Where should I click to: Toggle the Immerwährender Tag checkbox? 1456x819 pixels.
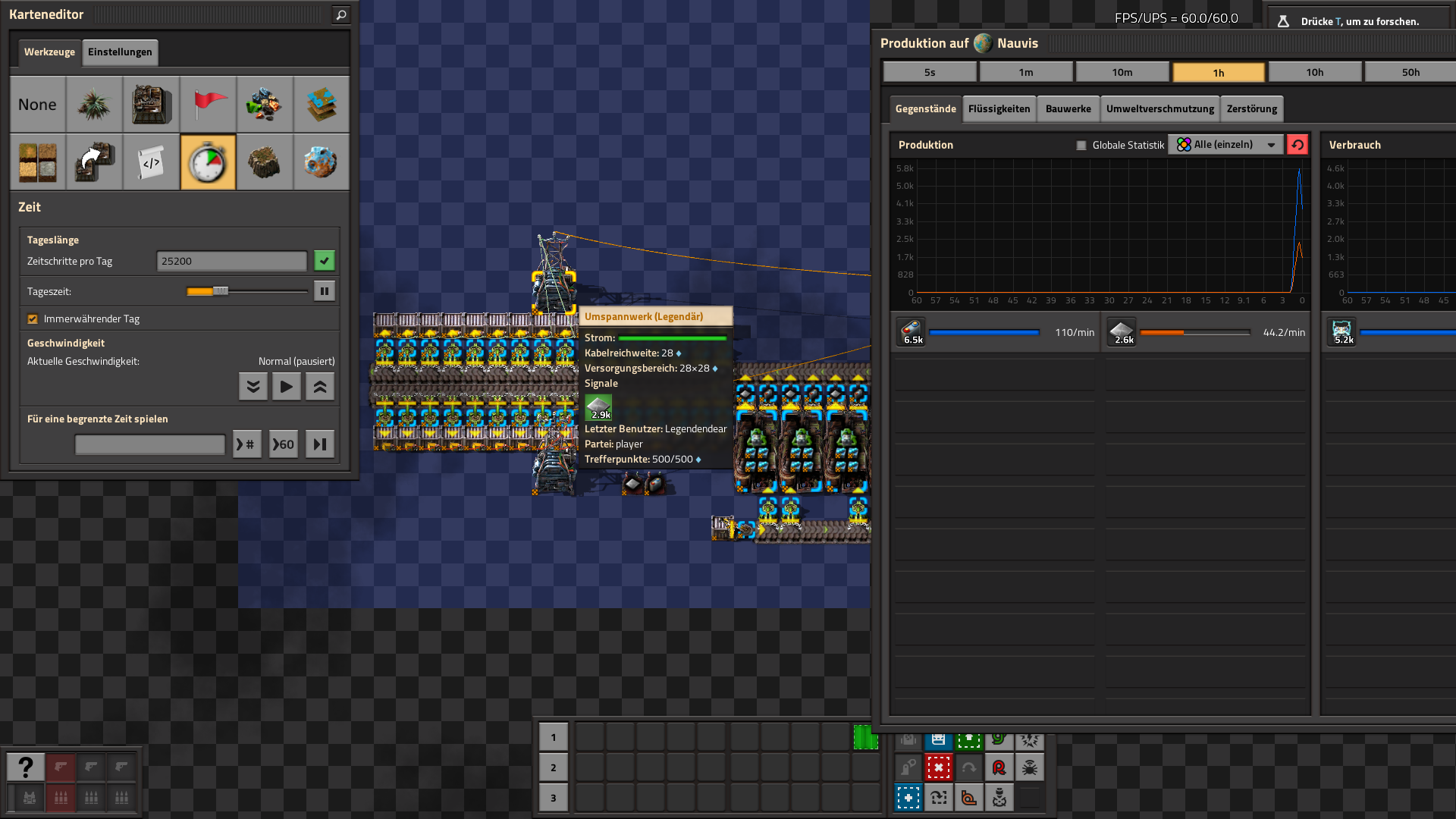point(33,319)
